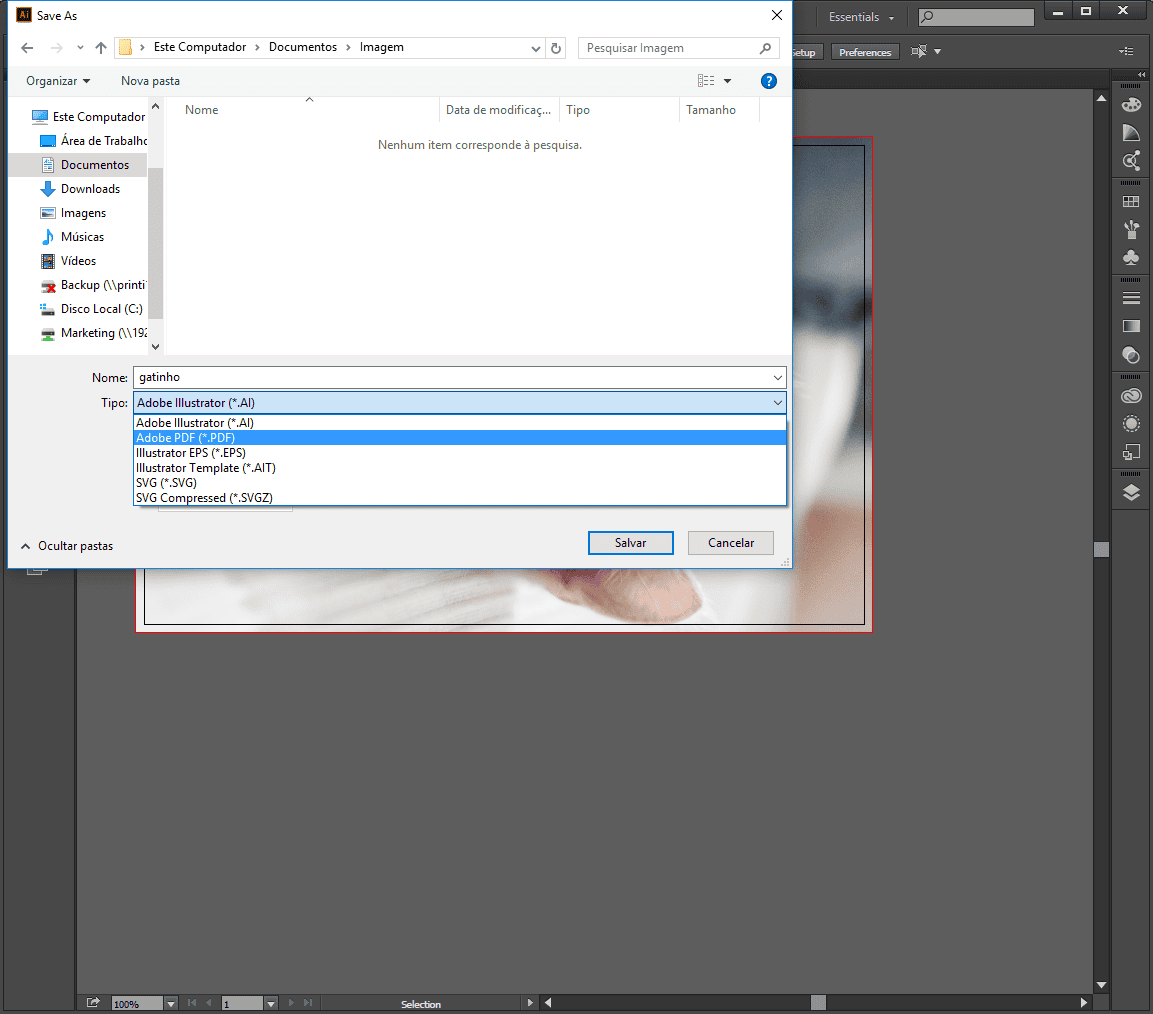Expand the collapsed panel dock arrows
This screenshot has height=1014, width=1153.
pyautogui.click(x=1141, y=74)
